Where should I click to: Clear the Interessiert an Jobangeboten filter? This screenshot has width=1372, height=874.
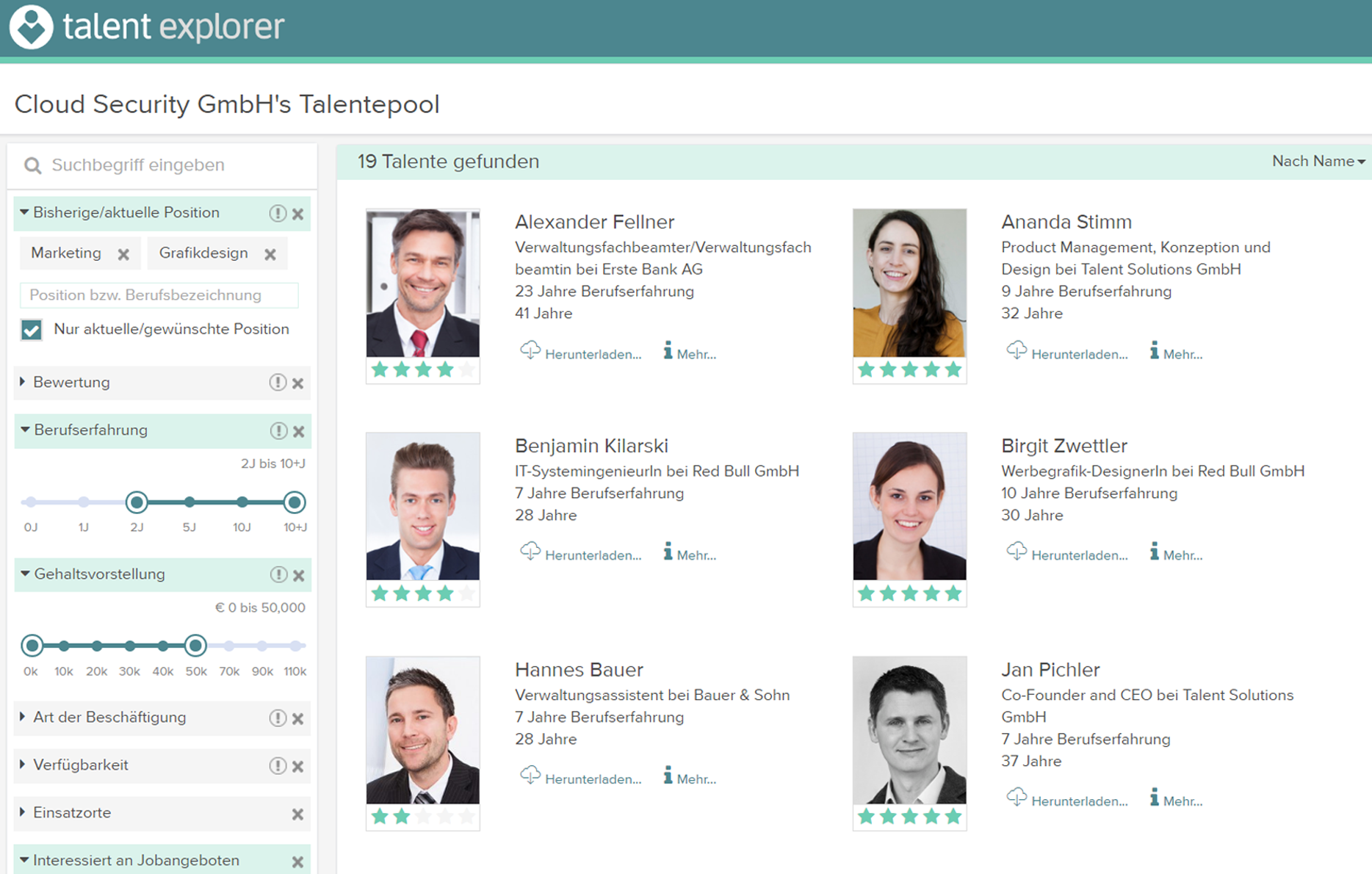coord(298,862)
